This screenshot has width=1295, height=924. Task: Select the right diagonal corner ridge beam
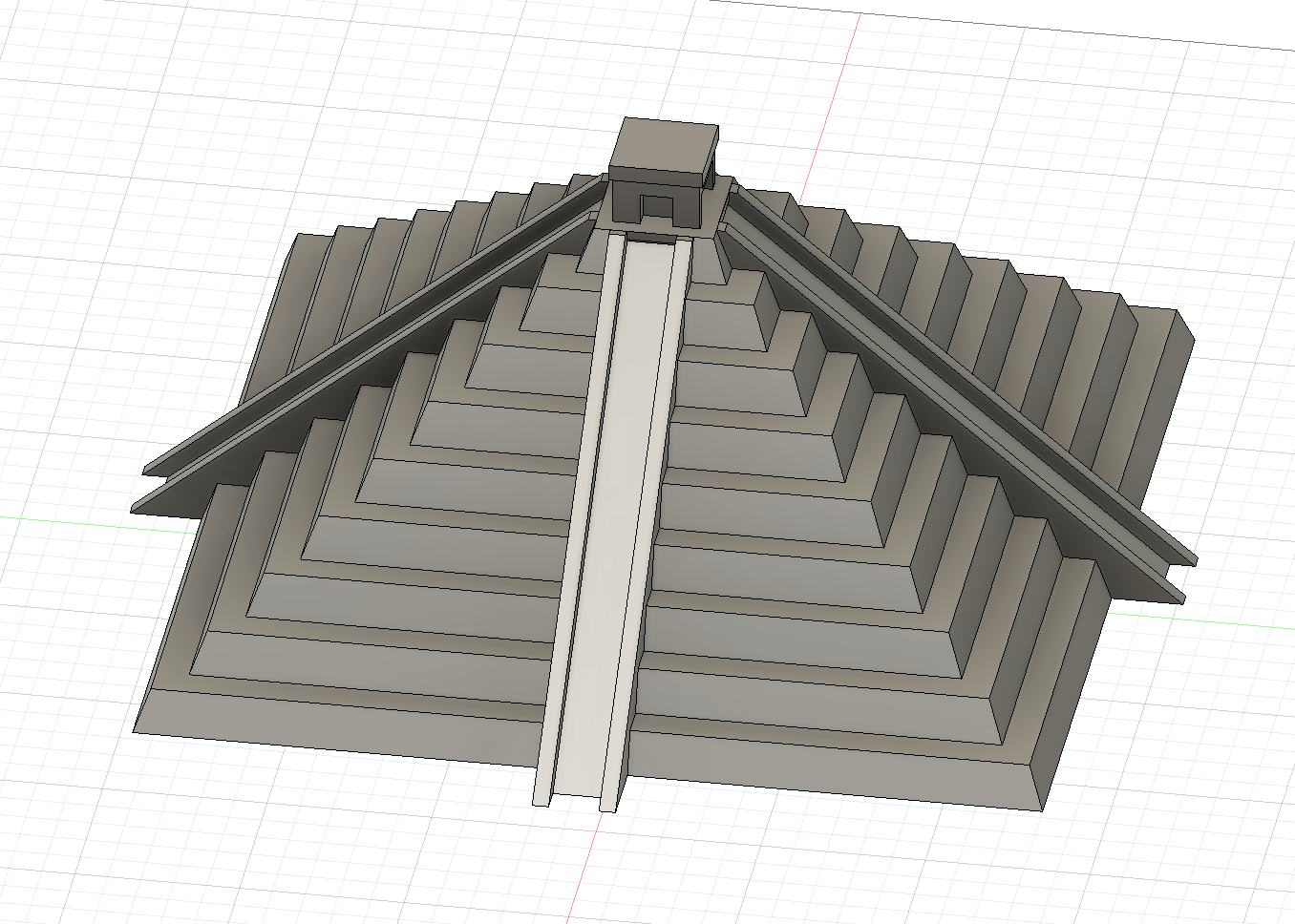[x=955, y=382]
